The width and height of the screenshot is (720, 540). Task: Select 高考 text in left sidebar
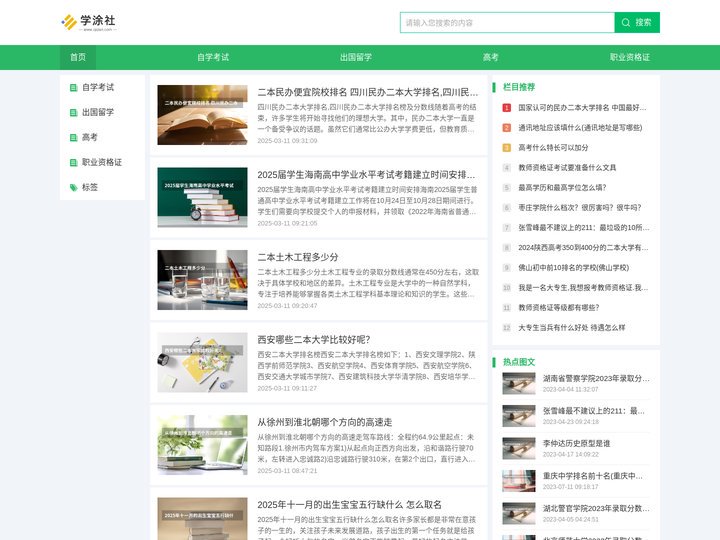pos(90,137)
